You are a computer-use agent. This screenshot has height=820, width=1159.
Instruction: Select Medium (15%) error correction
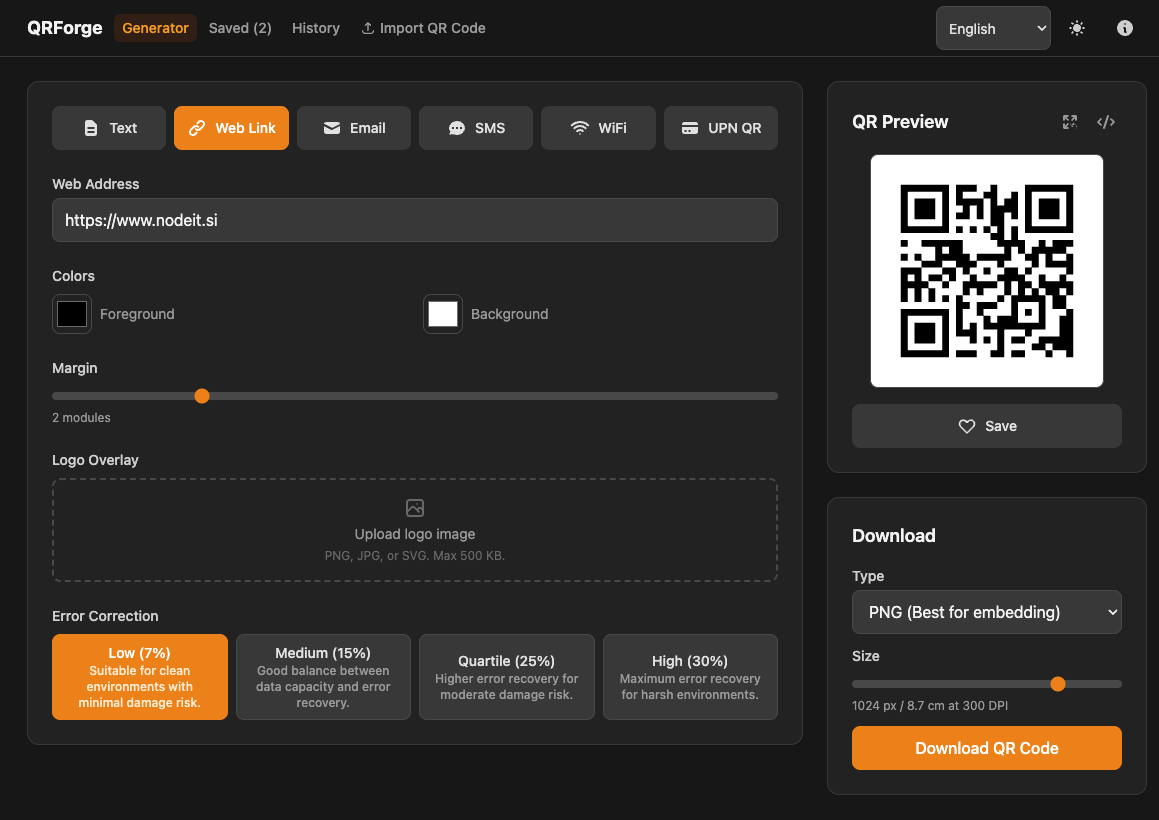pos(323,677)
